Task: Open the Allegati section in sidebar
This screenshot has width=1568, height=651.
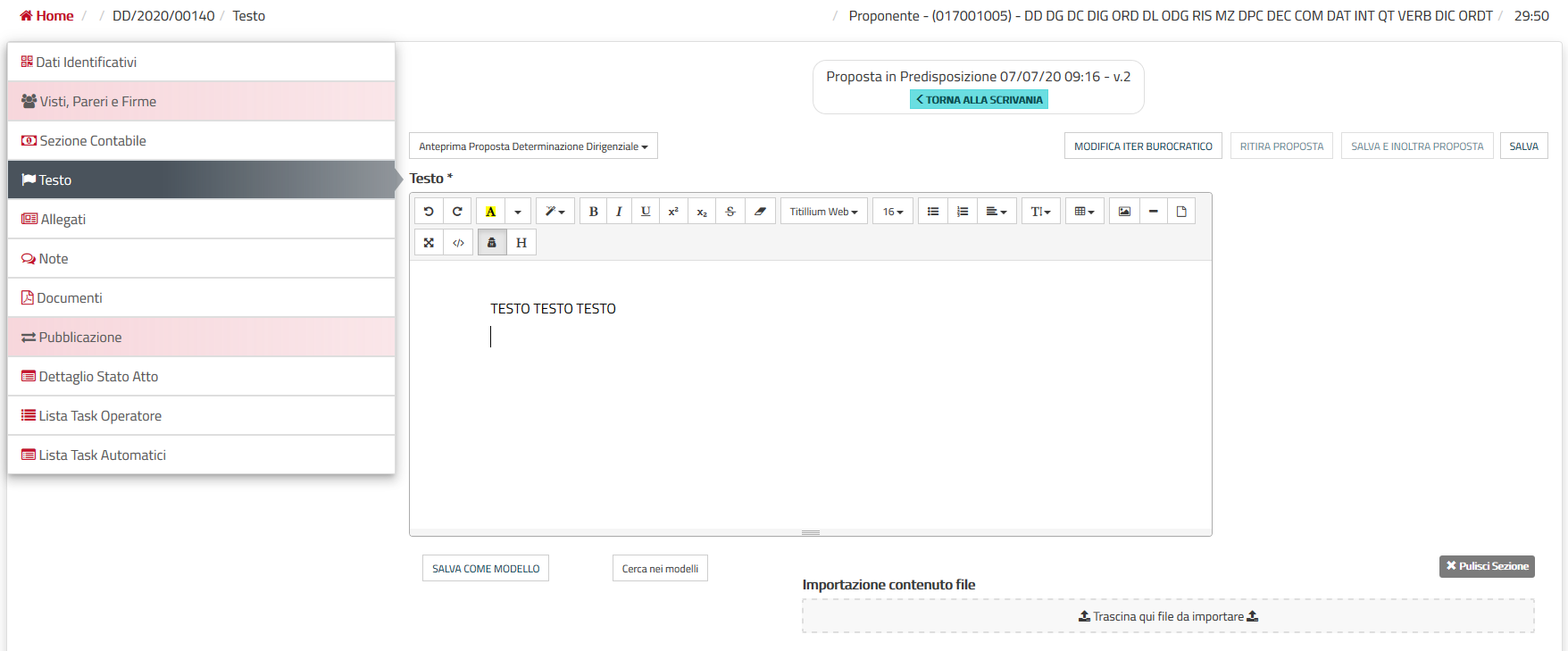Action: click(x=63, y=220)
